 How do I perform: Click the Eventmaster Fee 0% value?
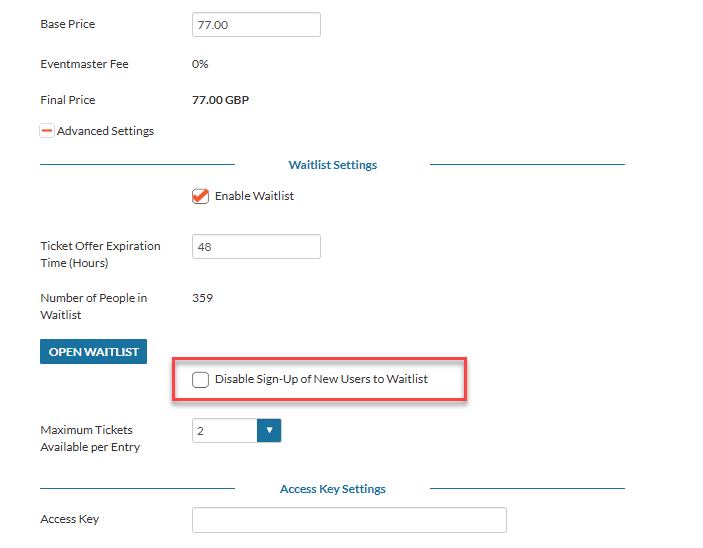(x=200, y=64)
